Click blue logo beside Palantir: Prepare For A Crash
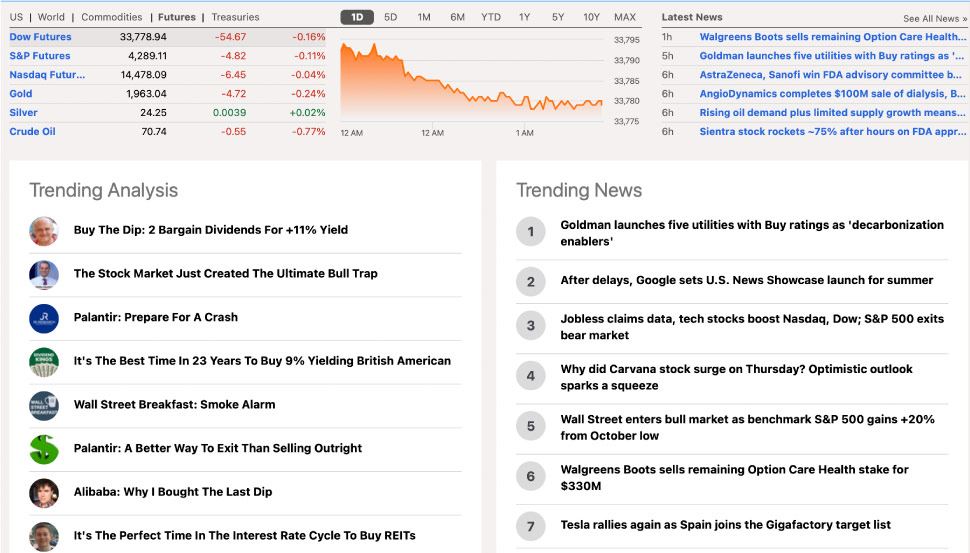This screenshot has width=970, height=553. click(44, 318)
